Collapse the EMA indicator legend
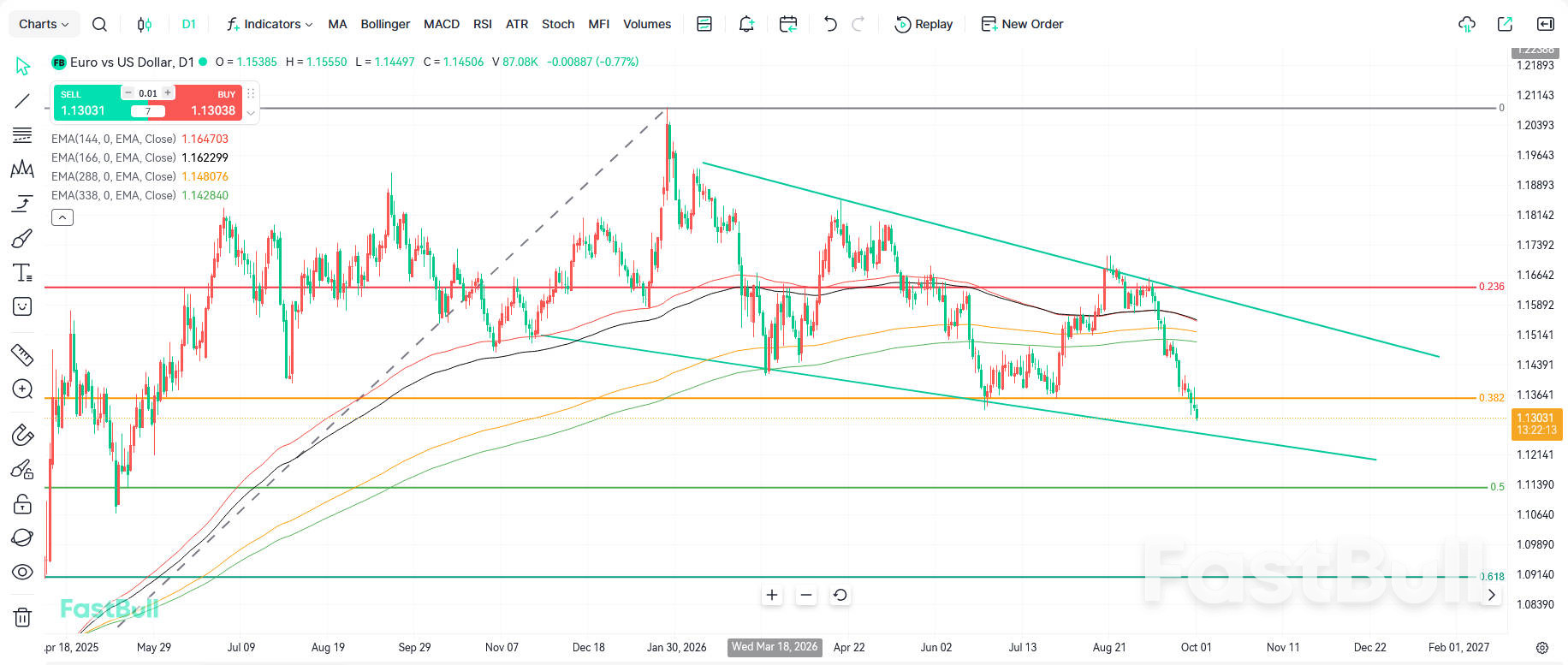 (x=62, y=217)
